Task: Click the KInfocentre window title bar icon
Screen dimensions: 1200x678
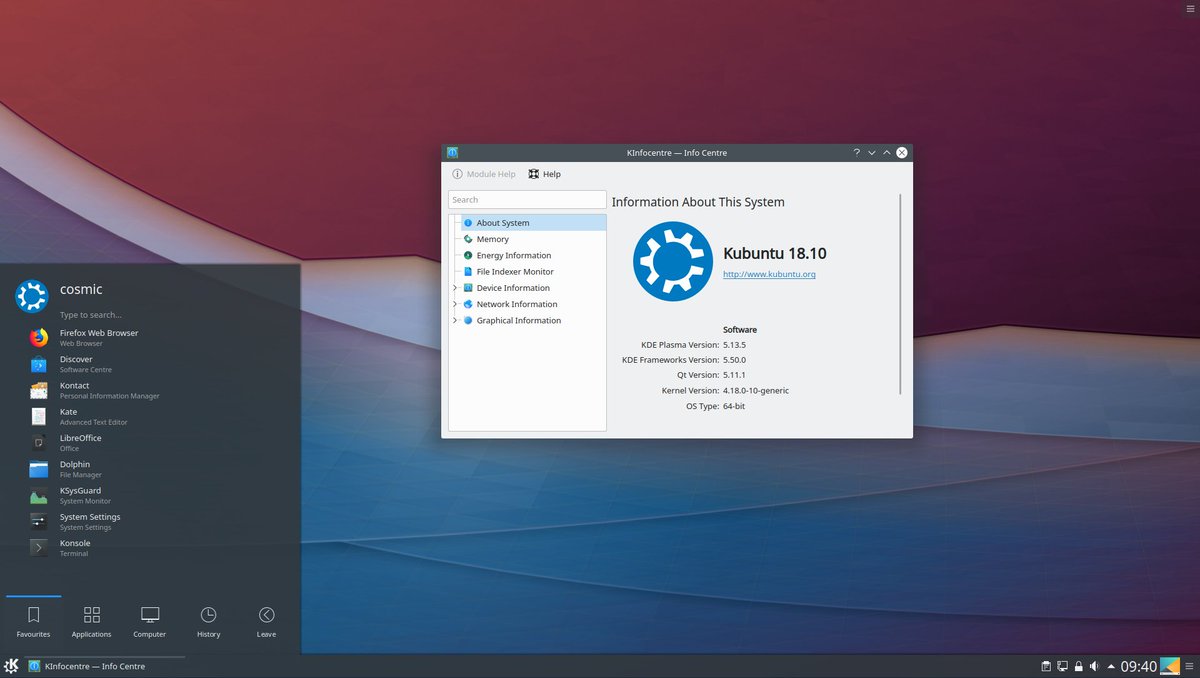Action: click(453, 153)
